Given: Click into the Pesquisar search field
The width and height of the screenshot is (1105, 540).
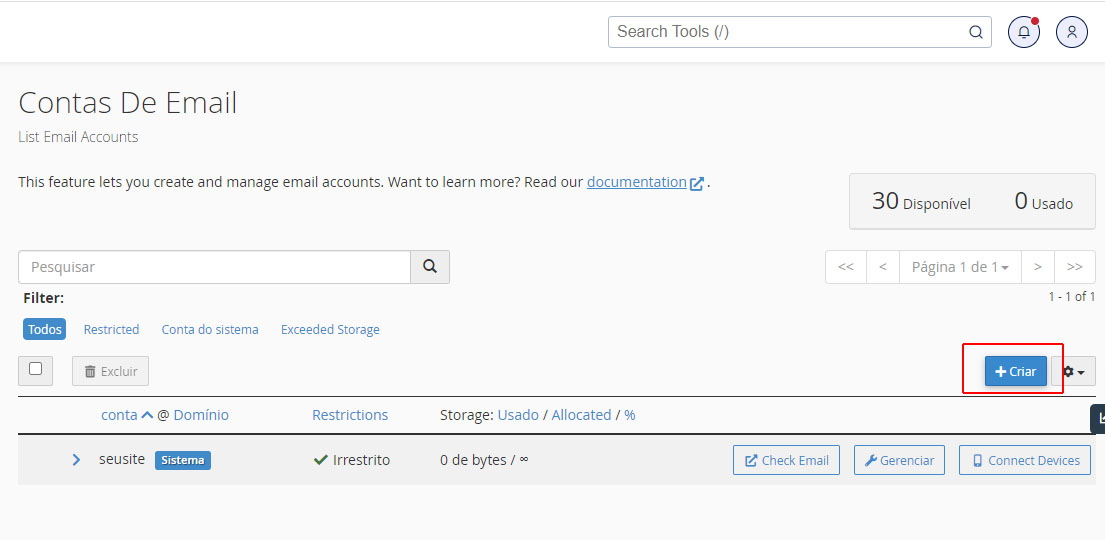Looking at the screenshot, I should coord(214,267).
